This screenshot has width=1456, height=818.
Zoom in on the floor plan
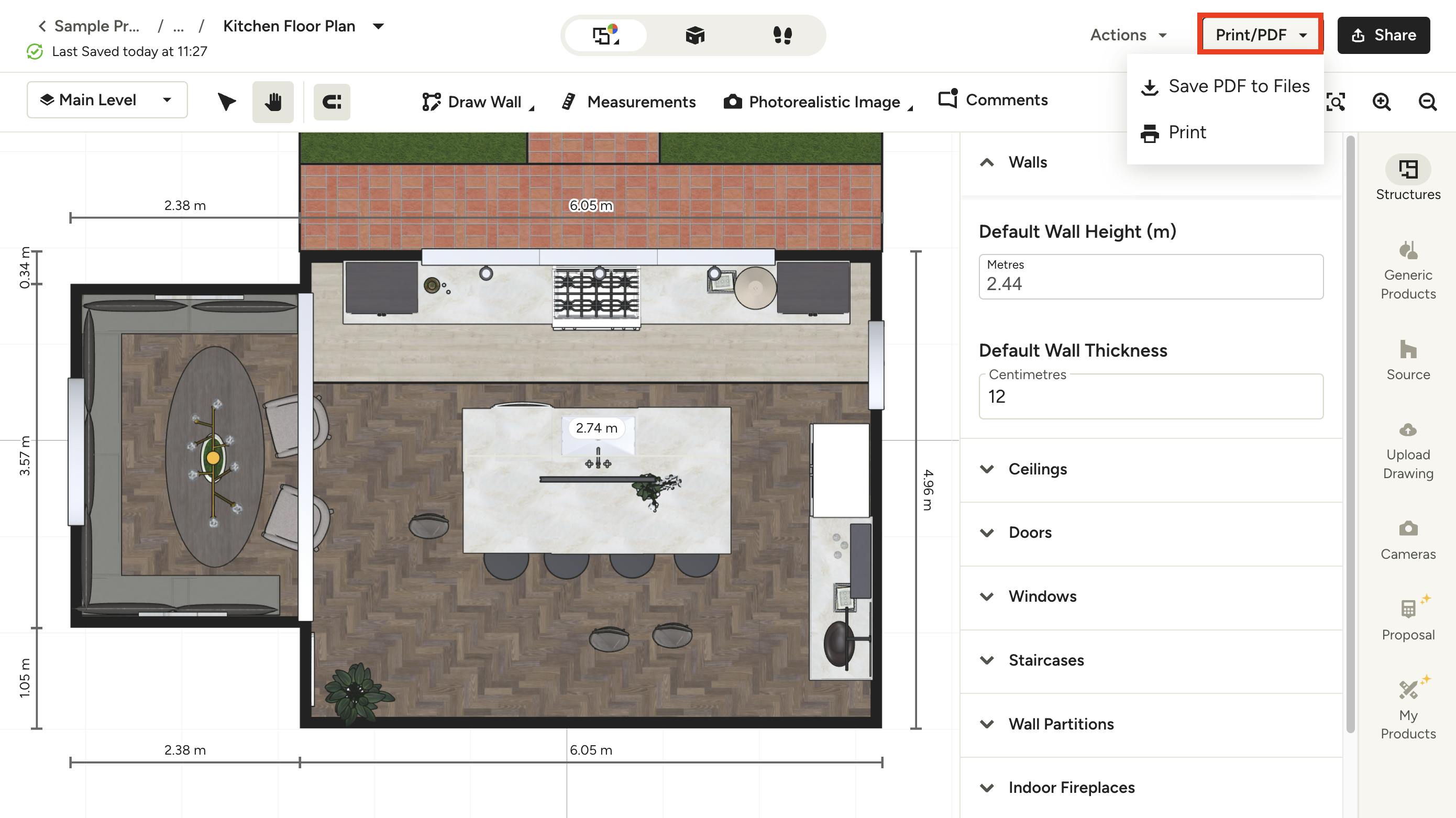click(1382, 102)
